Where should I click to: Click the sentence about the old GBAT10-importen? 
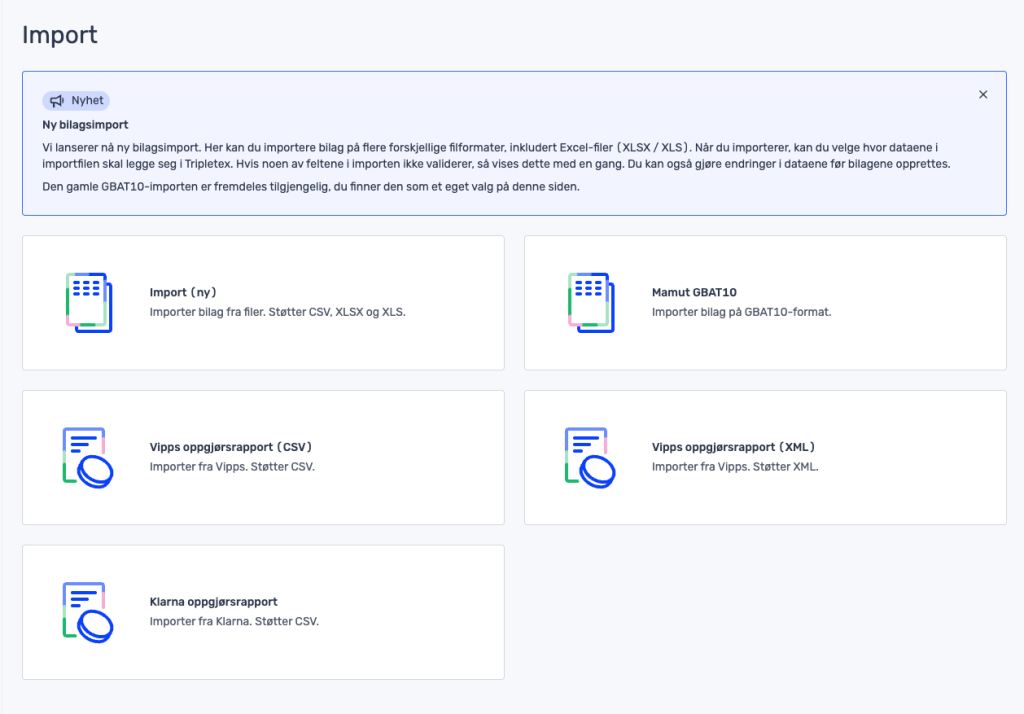[x=311, y=187]
